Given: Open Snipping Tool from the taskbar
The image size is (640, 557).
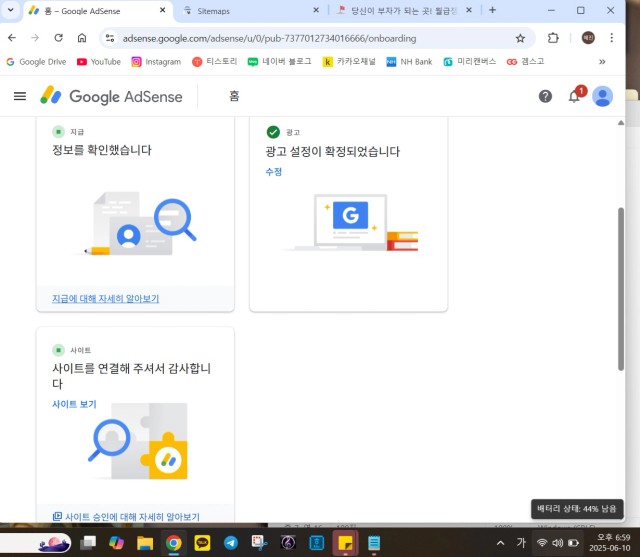Looking at the screenshot, I should click(259, 543).
